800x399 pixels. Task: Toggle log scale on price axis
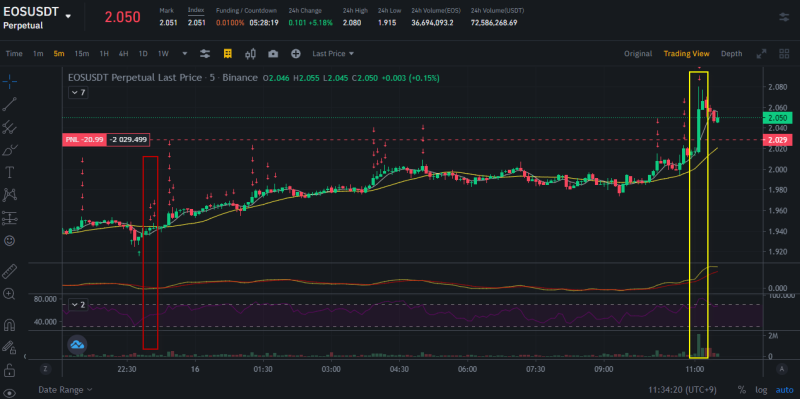click(x=761, y=390)
